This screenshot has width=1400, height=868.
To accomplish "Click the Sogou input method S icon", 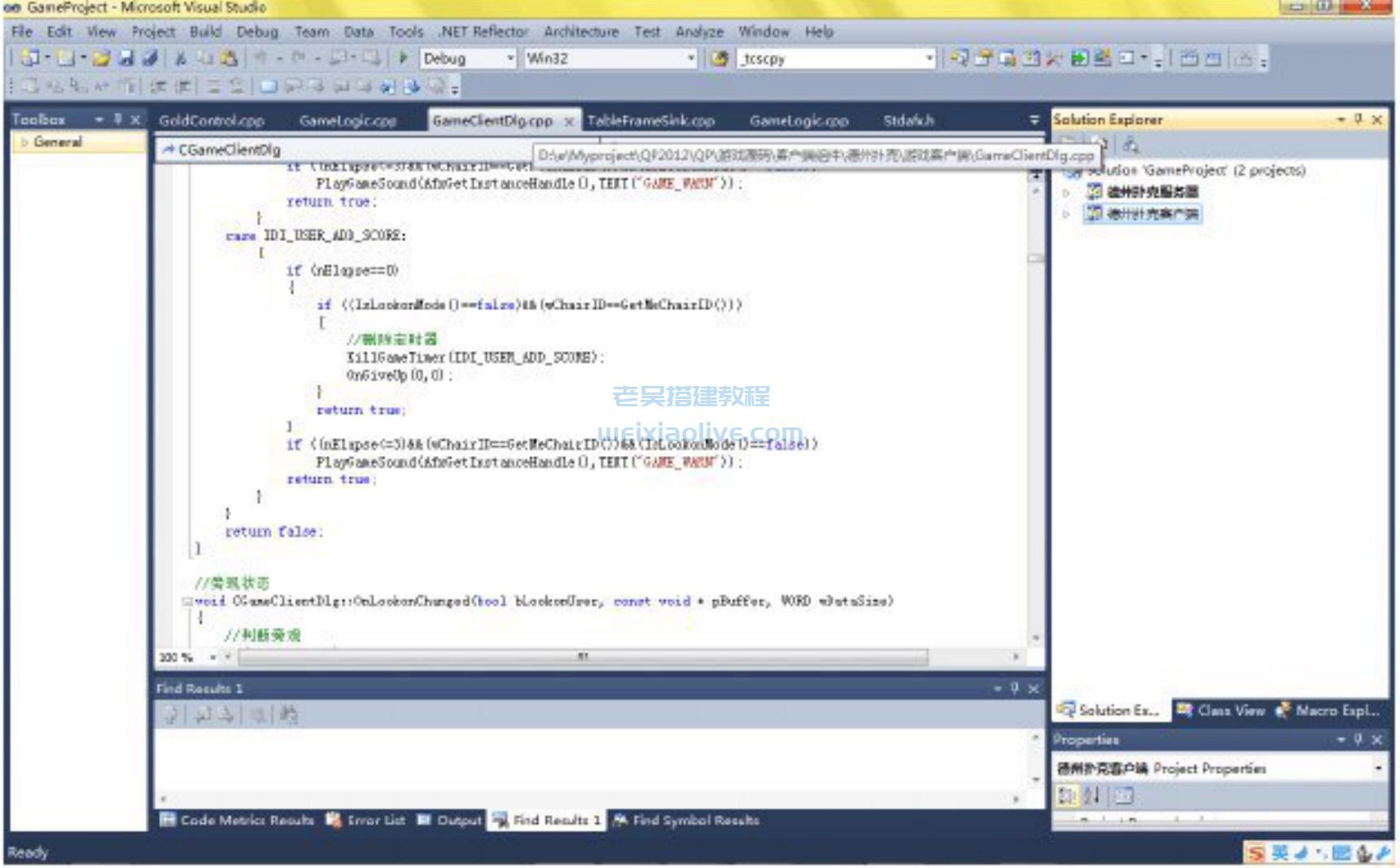I will pyautogui.click(x=1256, y=853).
